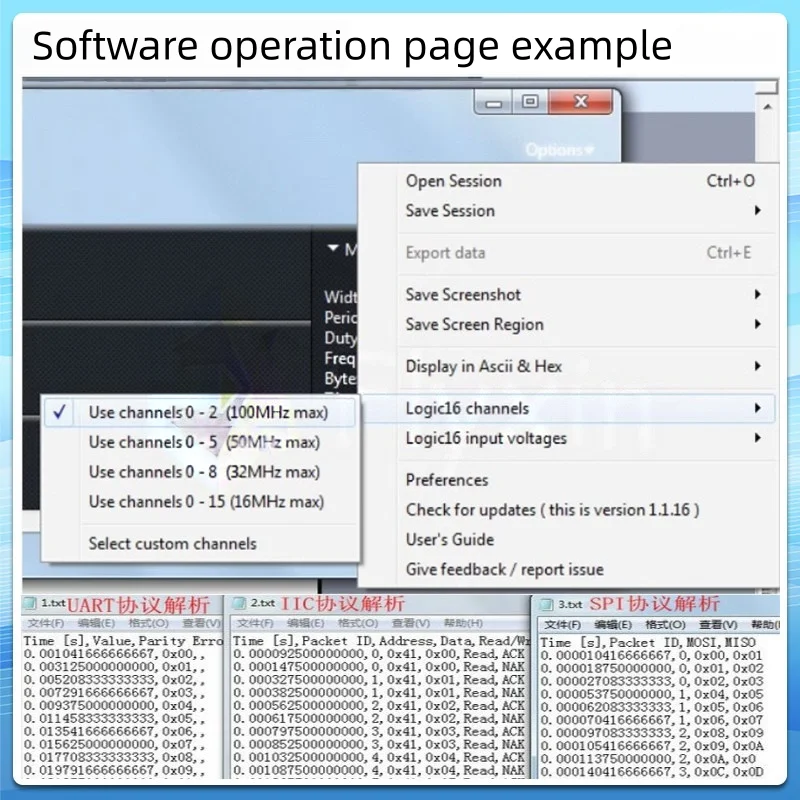The height and width of the screenshot is (800, 800).
Task: Open Preferences from Options menu
Action: [x=580, y=480]
